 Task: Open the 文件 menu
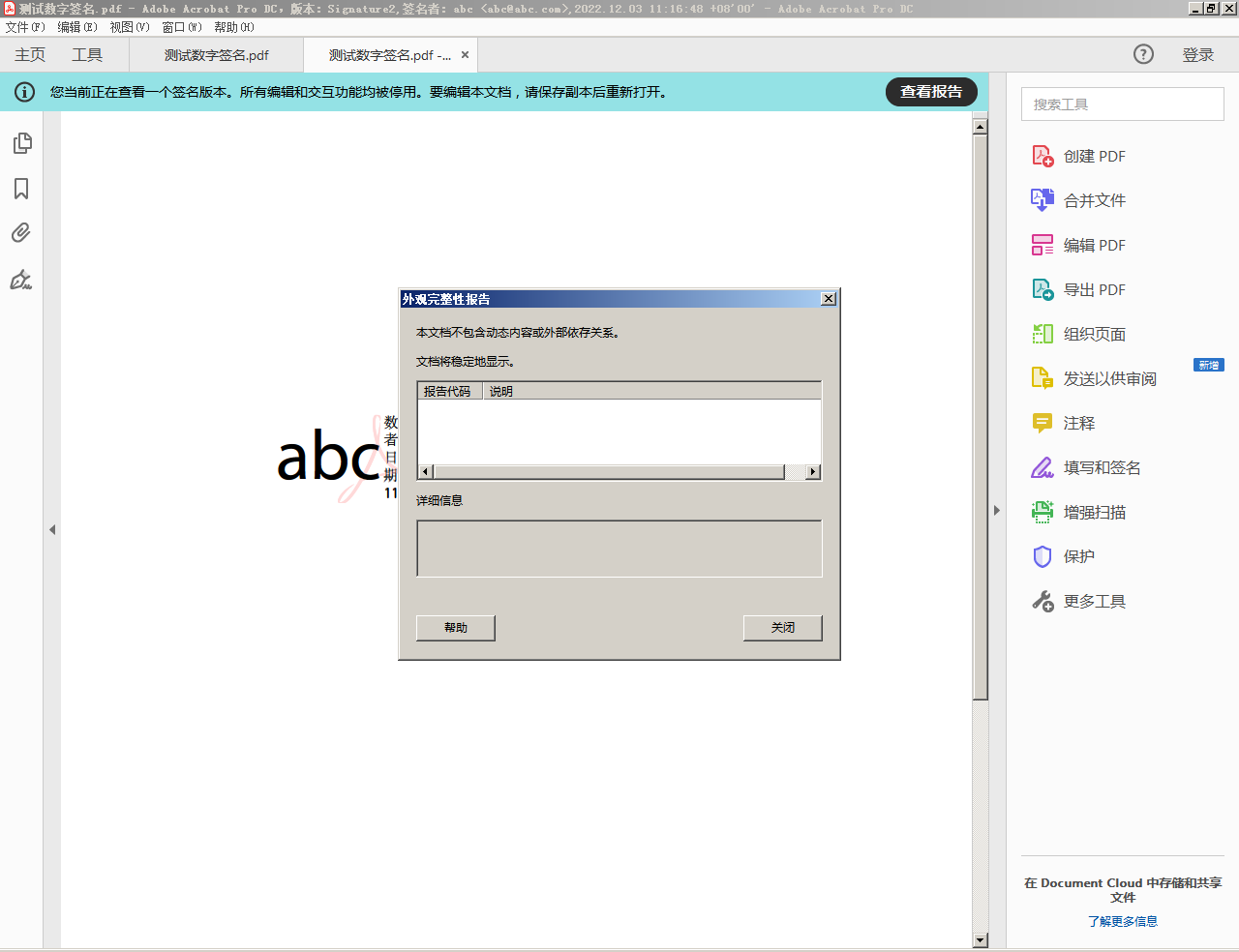click(x=25, y=27)
